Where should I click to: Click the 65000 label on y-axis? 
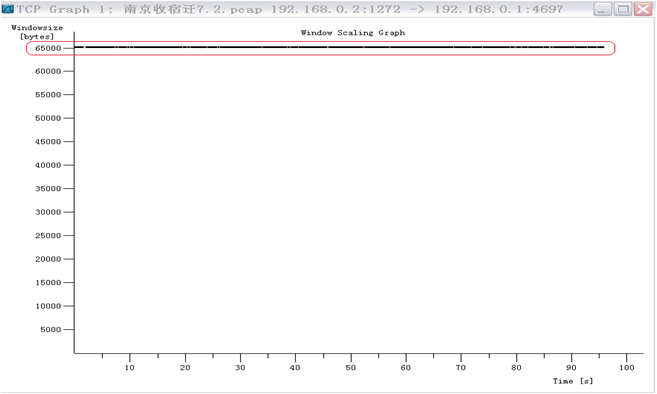[48, 48]
